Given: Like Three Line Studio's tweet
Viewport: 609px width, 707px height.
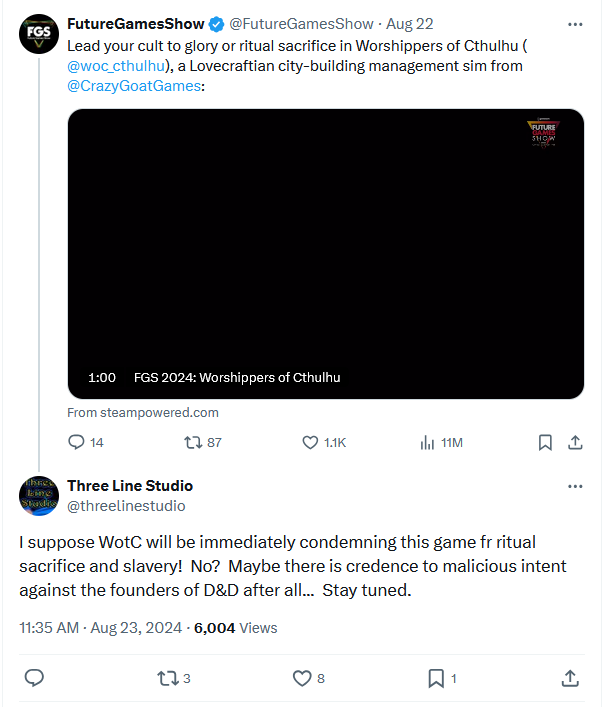Looking at the screenshot, I should 302,678.
